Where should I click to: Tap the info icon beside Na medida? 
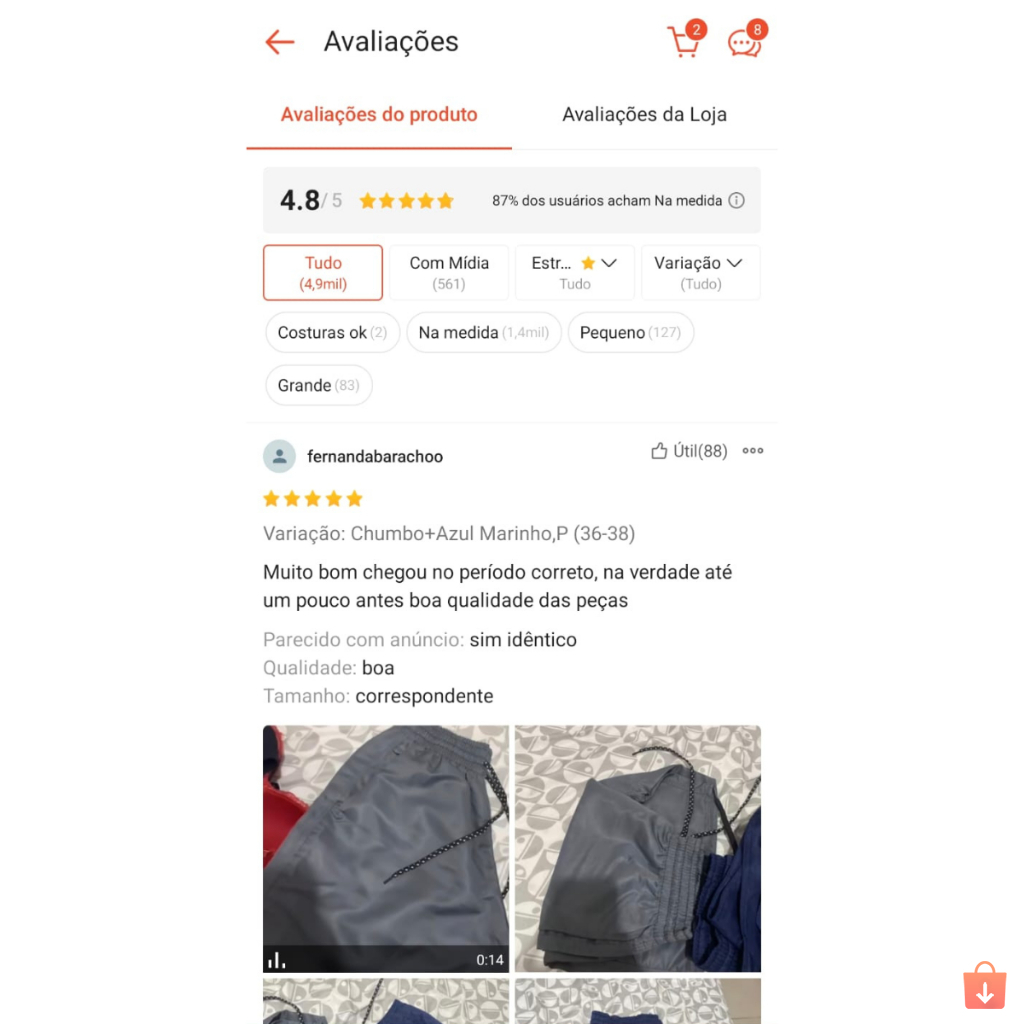736,200
